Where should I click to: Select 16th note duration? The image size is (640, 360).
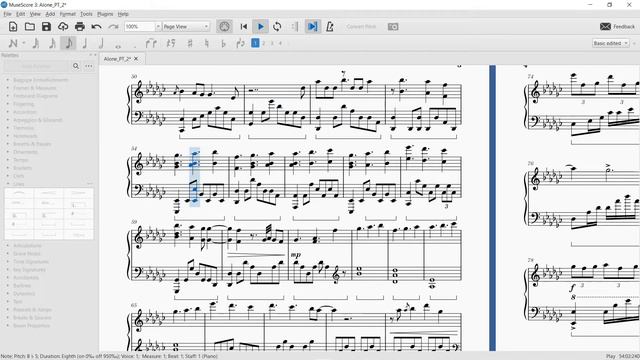click(52, 43)
